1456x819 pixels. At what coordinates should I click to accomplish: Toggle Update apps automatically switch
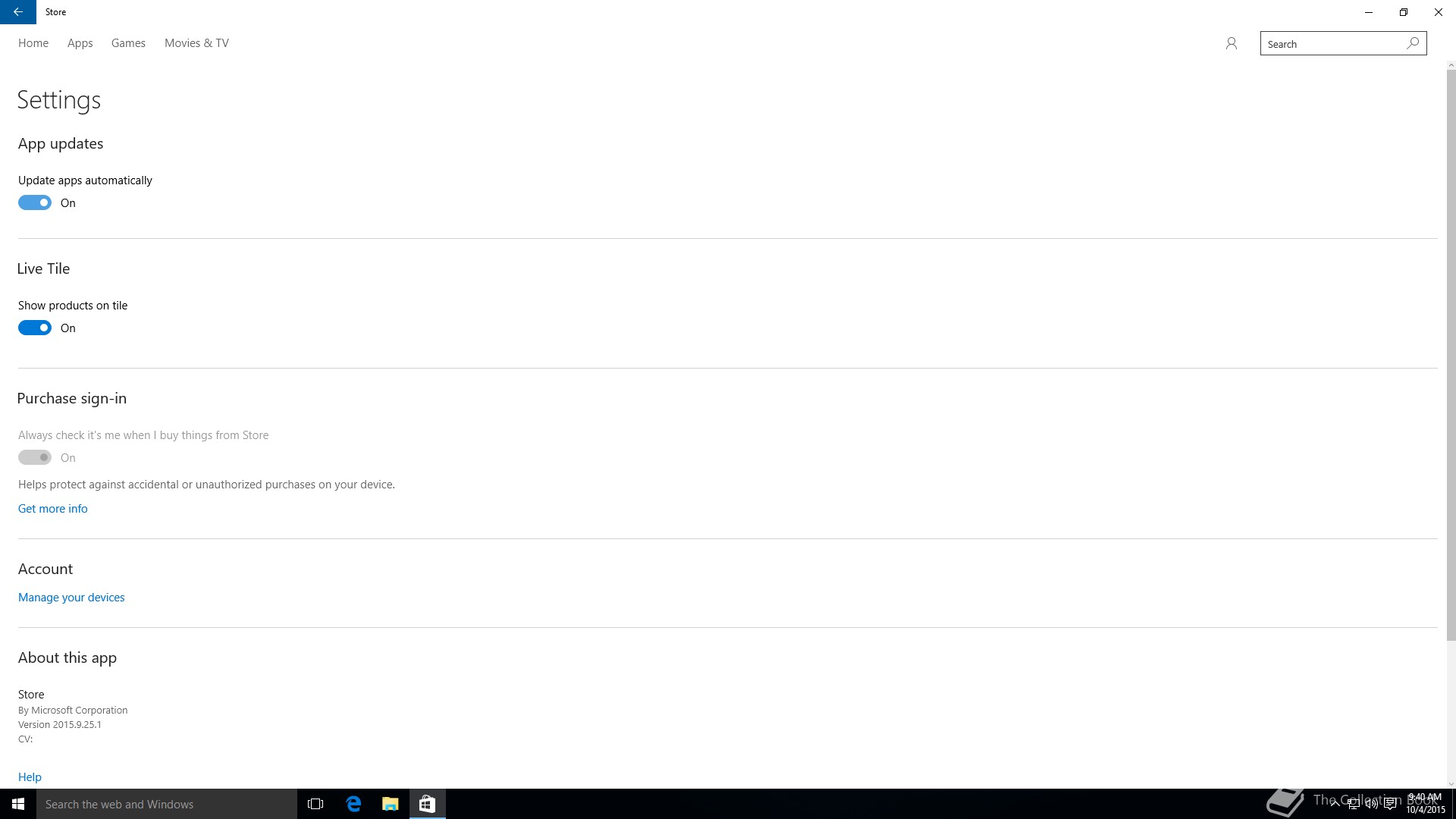(35, 202)
